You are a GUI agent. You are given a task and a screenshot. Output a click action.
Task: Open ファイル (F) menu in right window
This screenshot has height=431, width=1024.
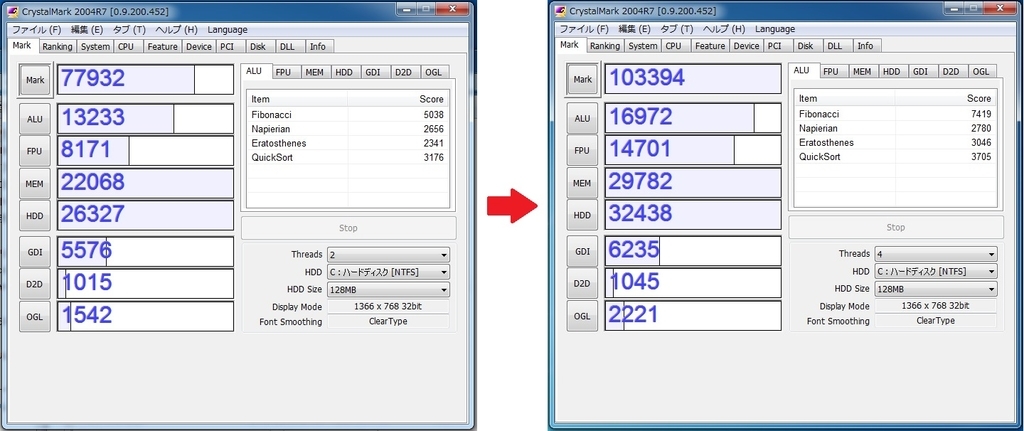[x=584, y=29]
